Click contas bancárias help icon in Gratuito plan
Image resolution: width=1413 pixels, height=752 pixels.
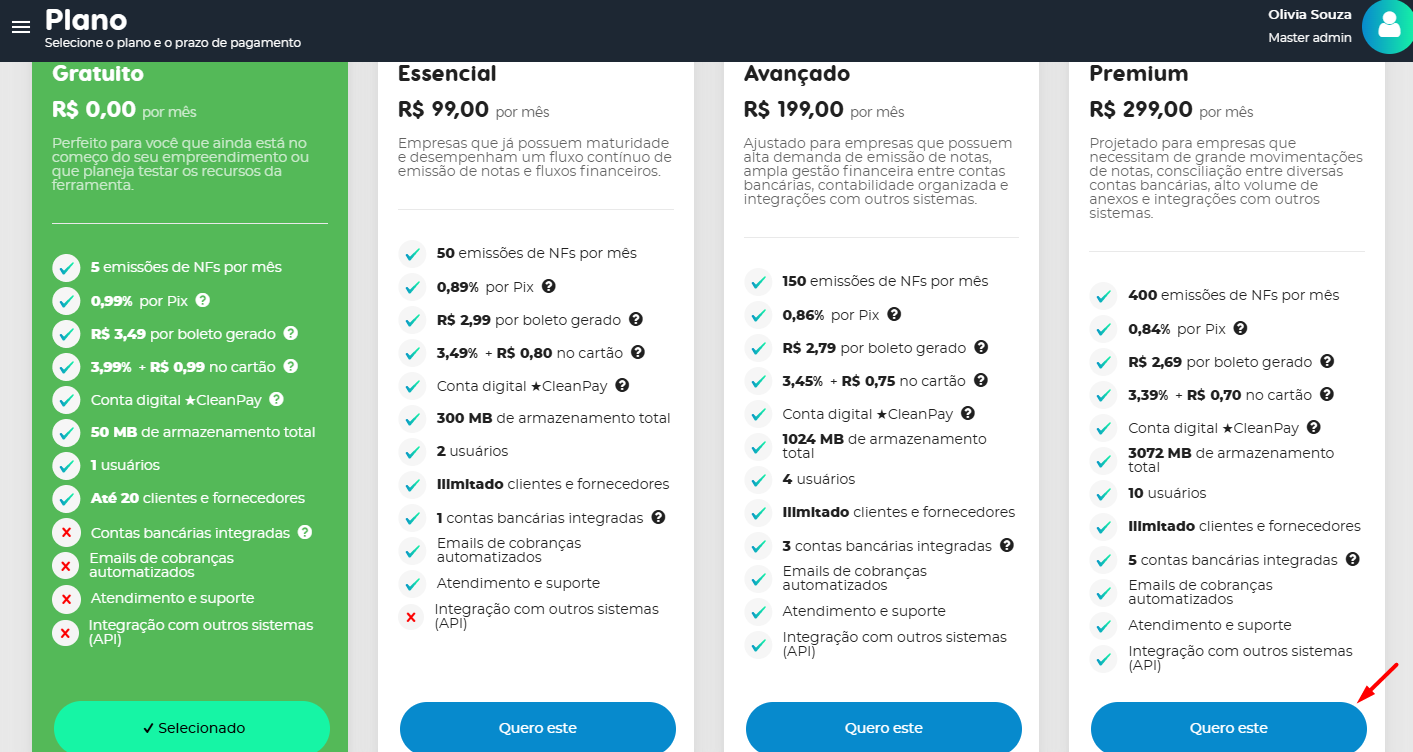click(305, 533)
